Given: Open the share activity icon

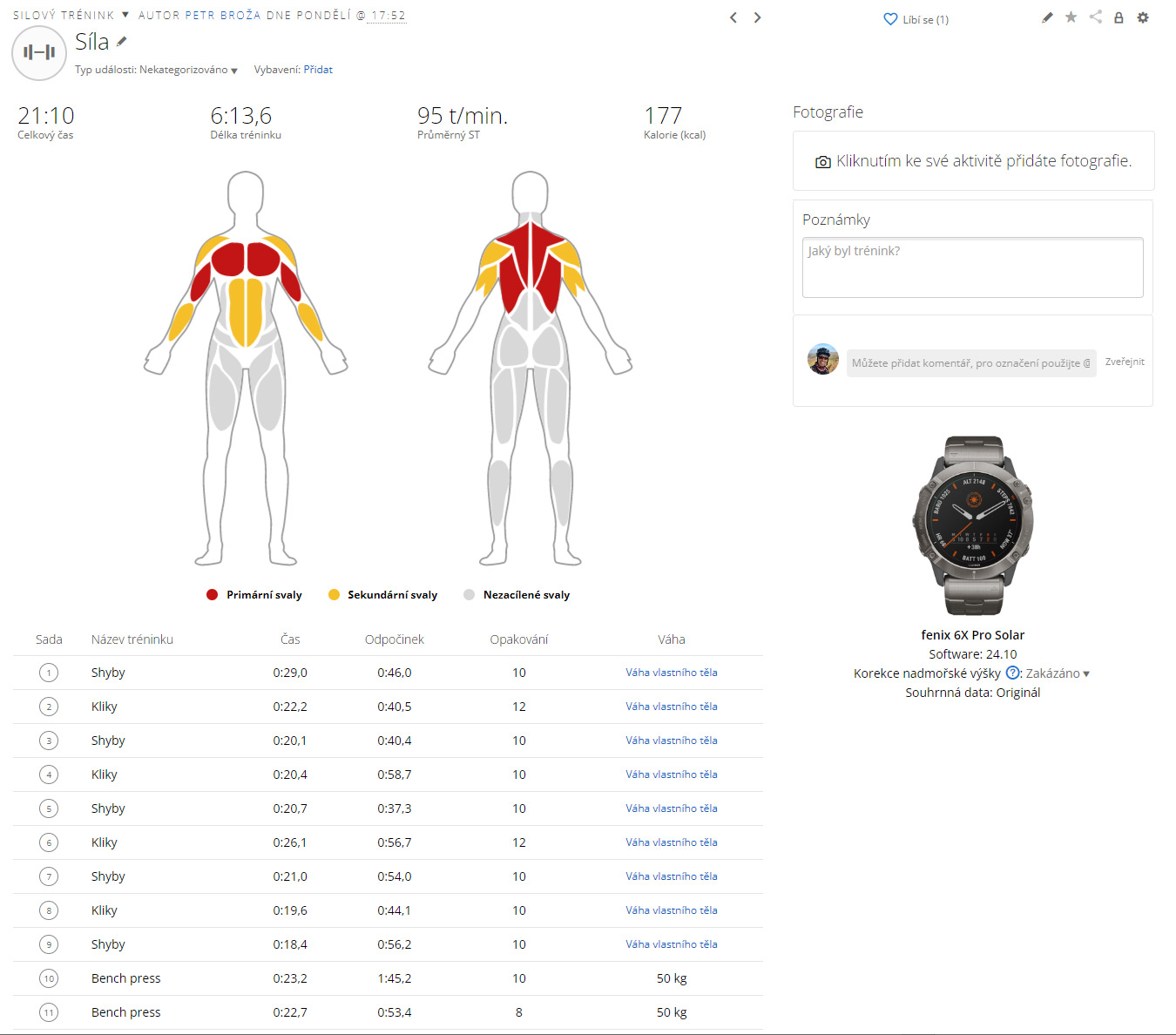Looking at the screenshot, I should (1095, 17).
